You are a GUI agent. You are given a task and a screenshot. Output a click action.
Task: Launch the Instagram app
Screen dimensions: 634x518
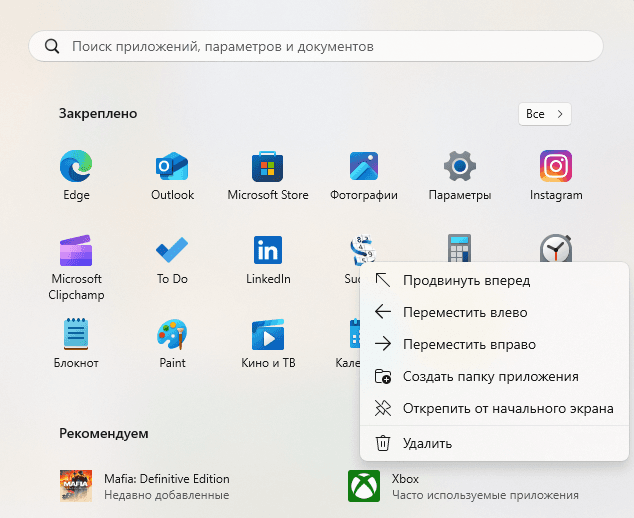556,166
